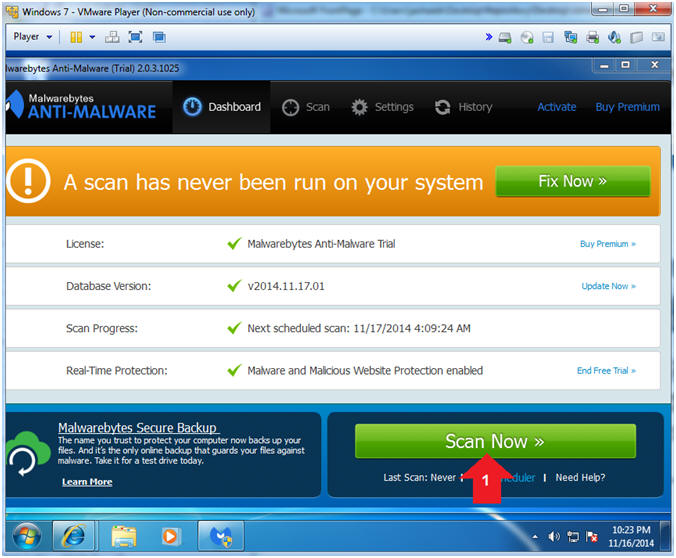Click the orange warning exclamation icon

pyautogui.click(x=28, y=181)
